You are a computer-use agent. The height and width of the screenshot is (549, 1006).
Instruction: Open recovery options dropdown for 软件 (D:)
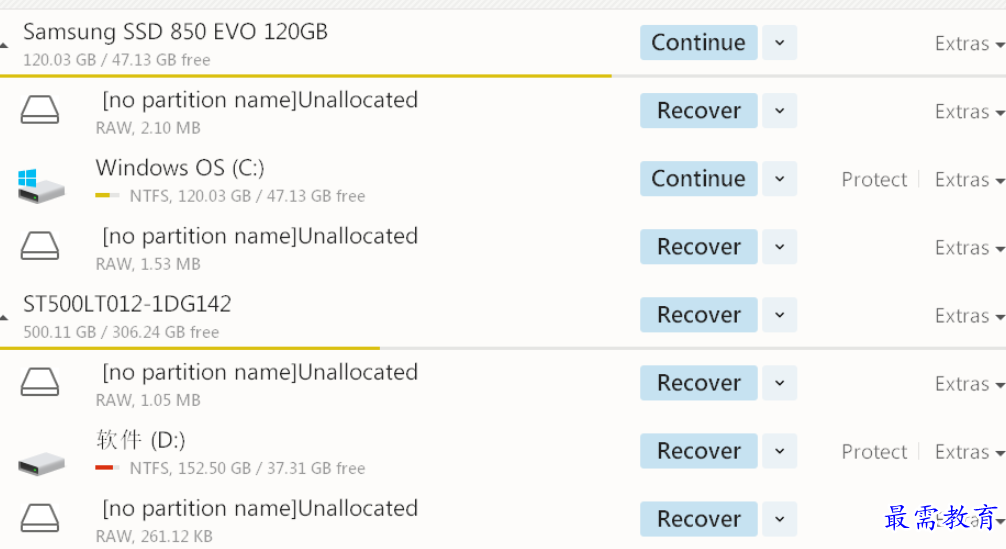(x=780, y=450)
